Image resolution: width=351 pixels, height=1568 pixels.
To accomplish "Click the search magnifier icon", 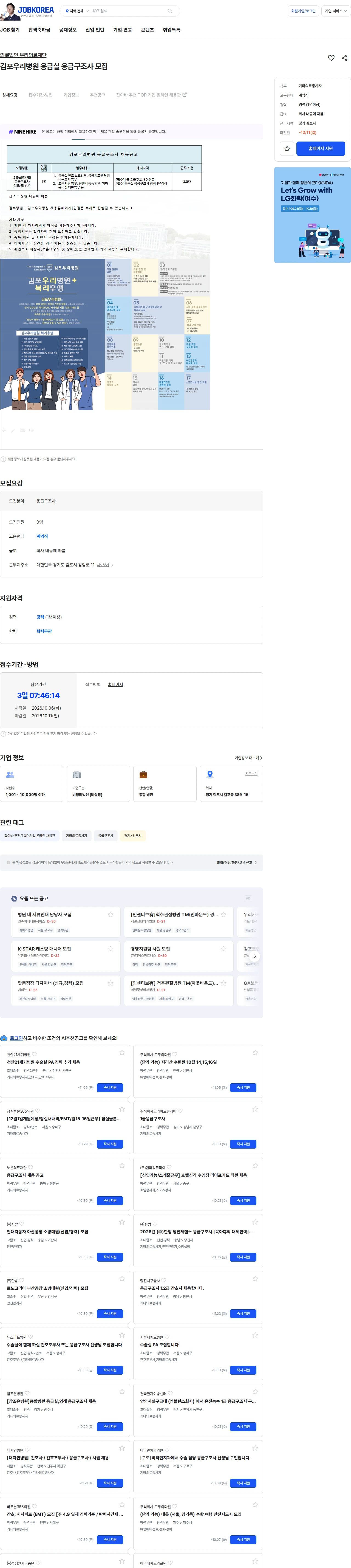I will (170, 11).
